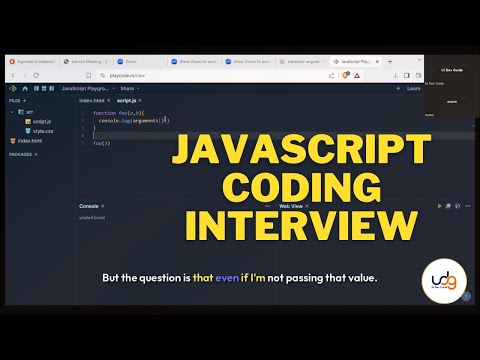Click the UI Dev Guide participant tile
The image size is (480, 360).
452,70
